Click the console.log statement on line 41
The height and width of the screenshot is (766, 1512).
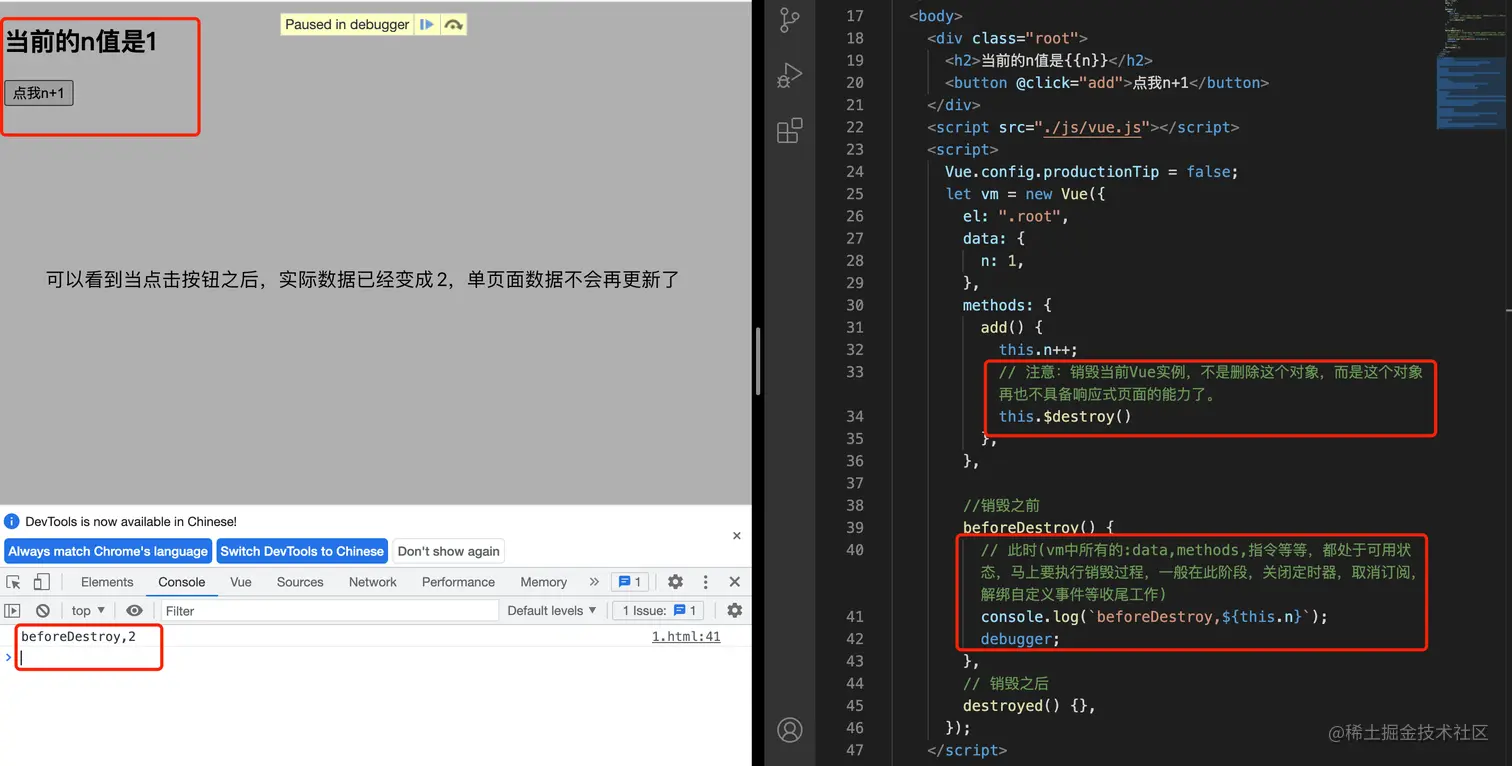pos(1154,617)
